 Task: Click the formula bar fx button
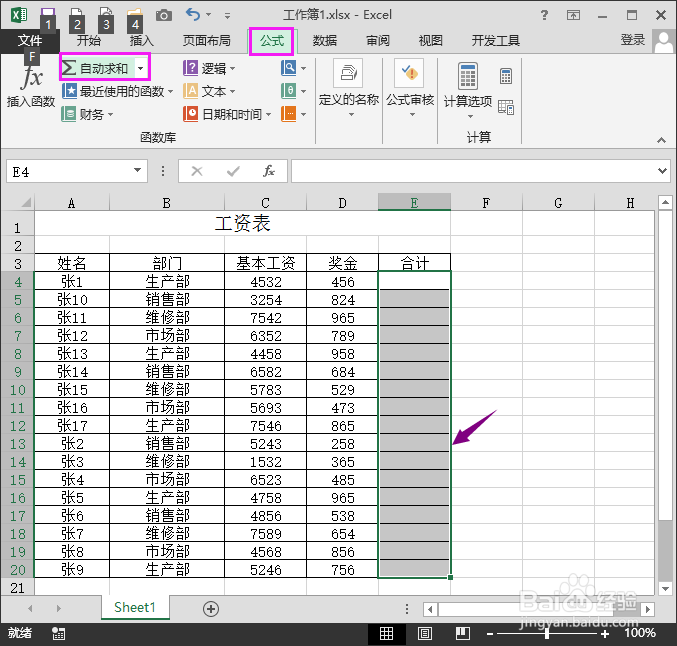[269, 171]
